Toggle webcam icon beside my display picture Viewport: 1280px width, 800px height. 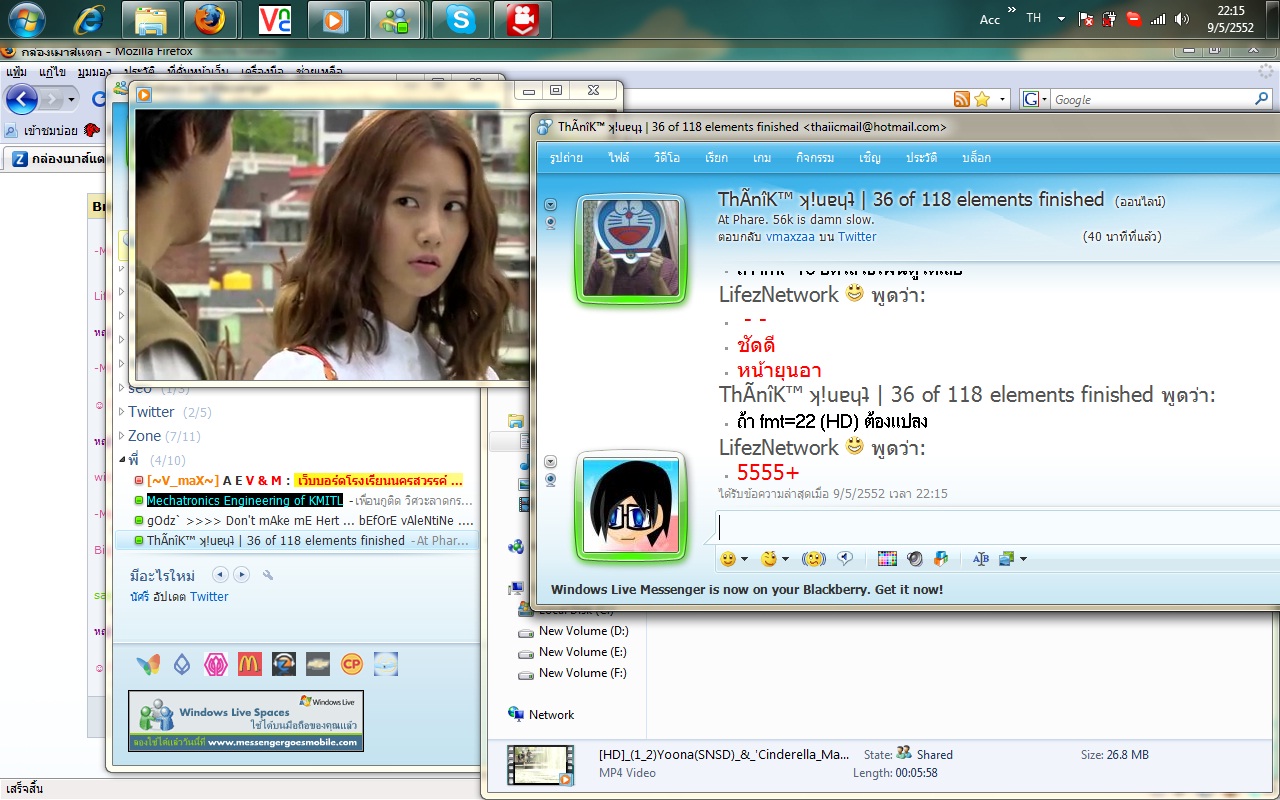[x=550, y=480]
